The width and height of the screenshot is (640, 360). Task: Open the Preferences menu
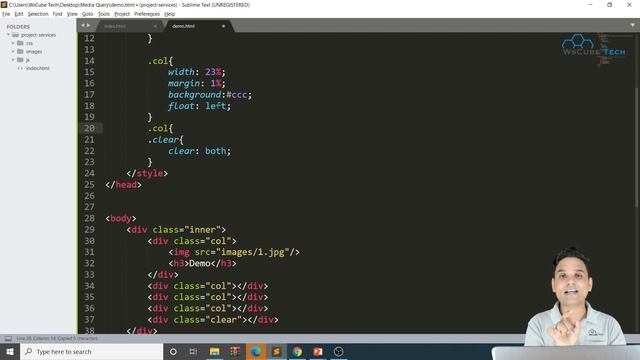147,14
